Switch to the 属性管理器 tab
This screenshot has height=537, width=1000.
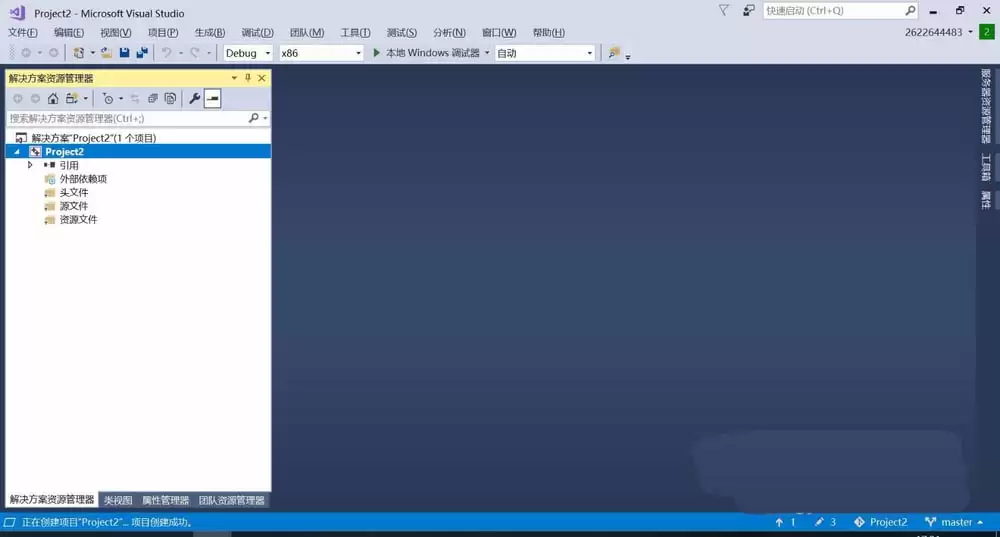tap(165, 500)
